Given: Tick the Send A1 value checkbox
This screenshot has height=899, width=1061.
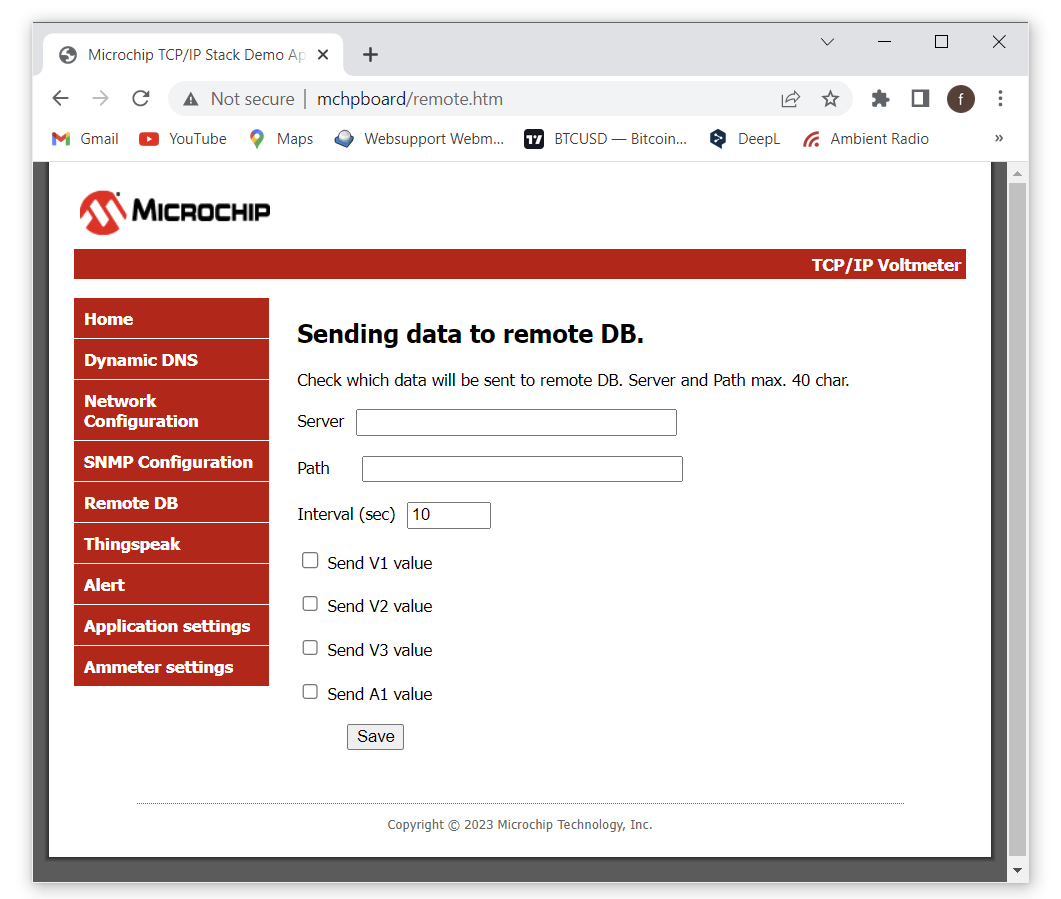Looking at the screenshot, I should [x=310, y=692].
